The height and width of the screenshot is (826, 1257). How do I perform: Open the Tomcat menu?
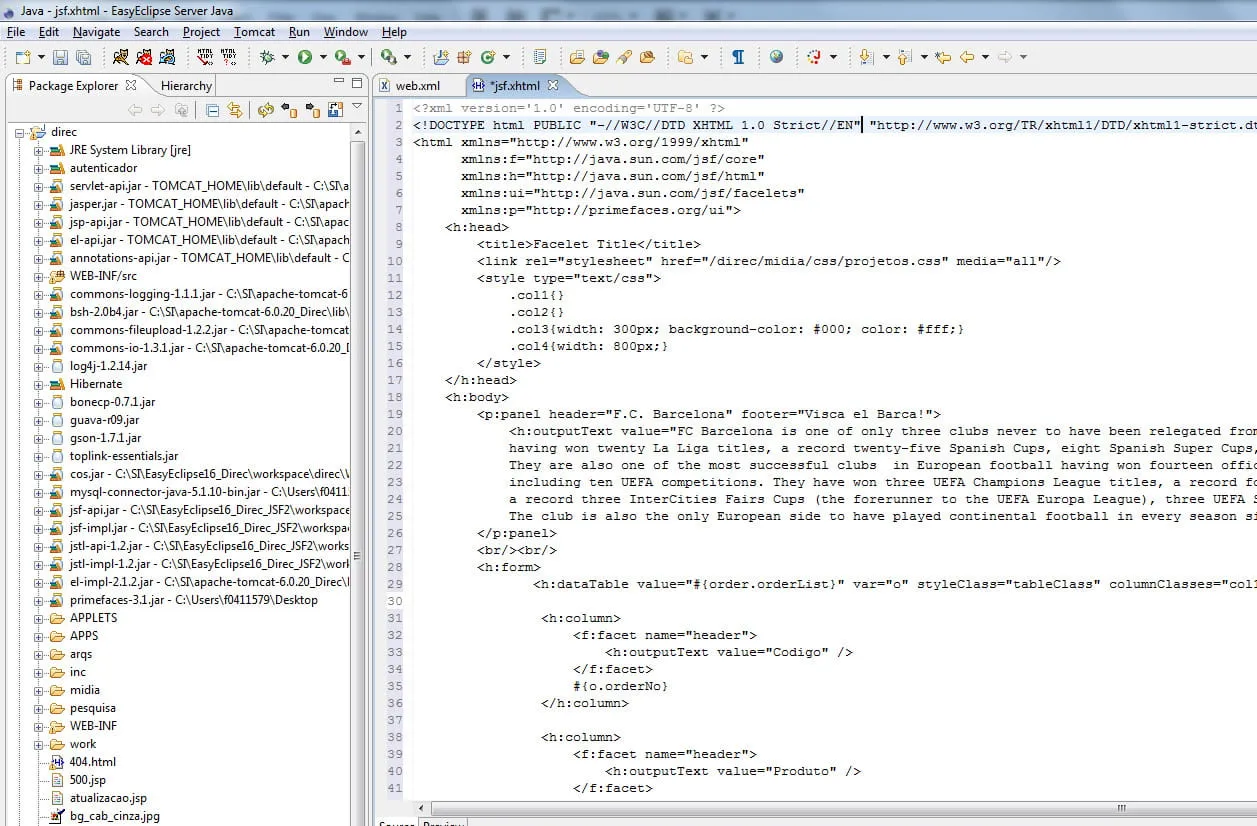tap(254, 32)
